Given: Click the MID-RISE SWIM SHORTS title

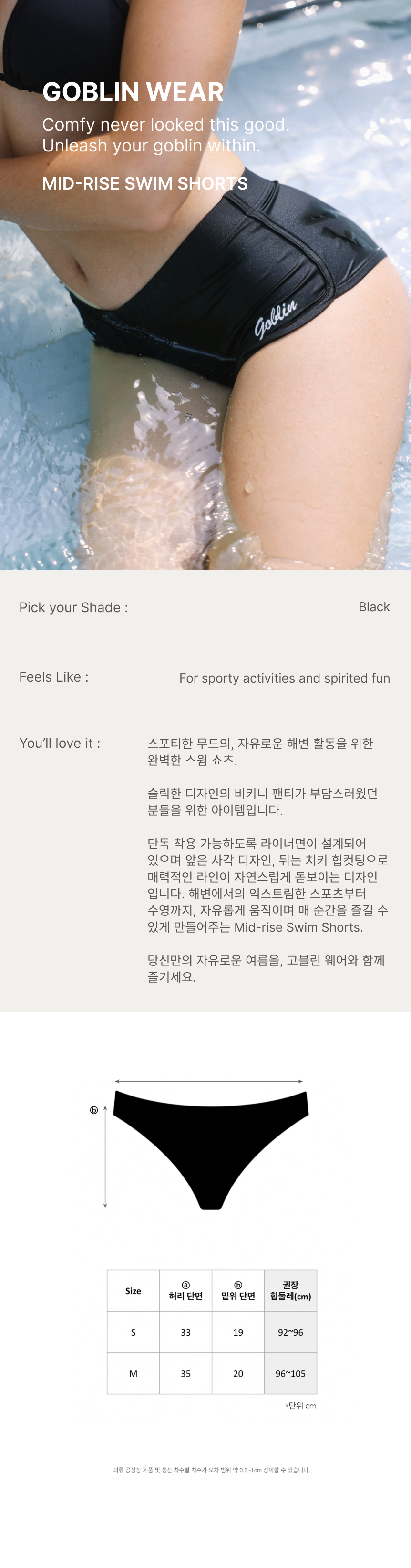Looking at the screenshot, I should click(x=145, y=183).
